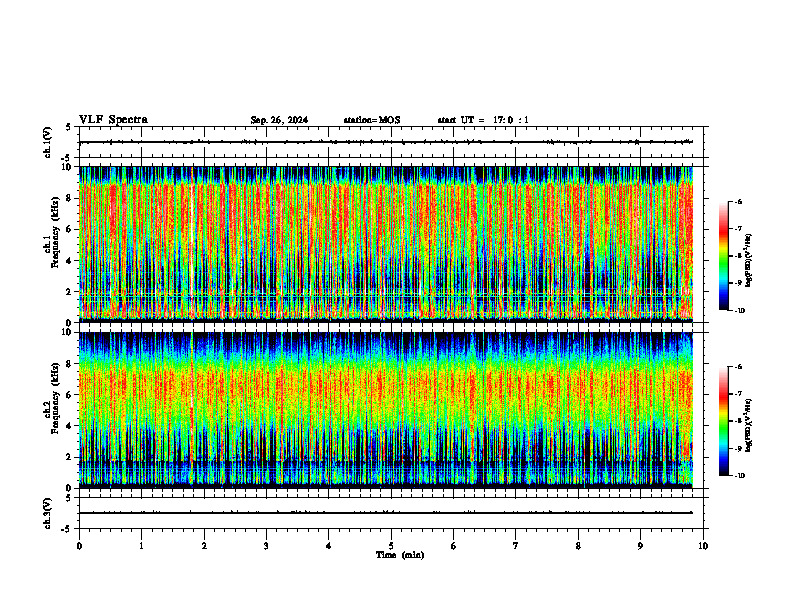Click time axis tick label "5"
792x612 pixels.
click(391, 546)
